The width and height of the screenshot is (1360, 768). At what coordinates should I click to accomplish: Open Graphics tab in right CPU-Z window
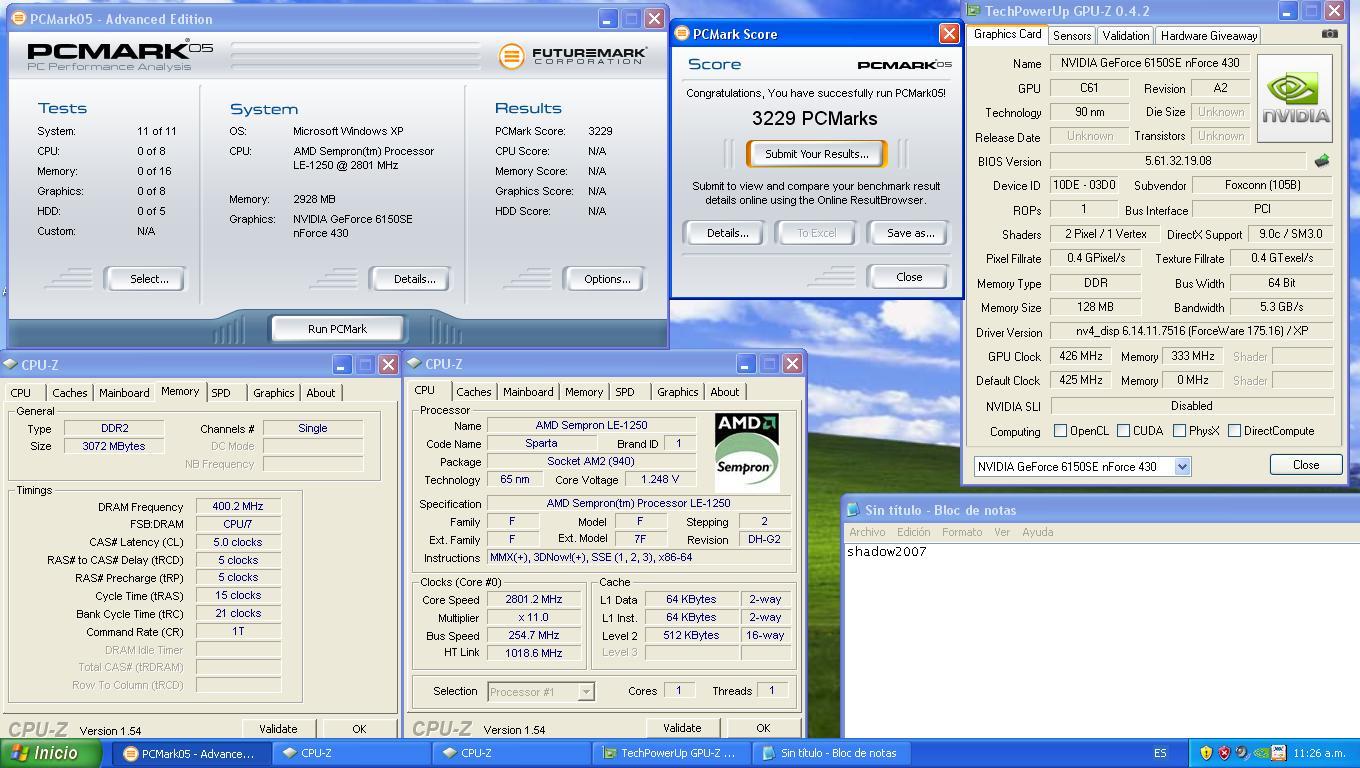pos(677,392)
